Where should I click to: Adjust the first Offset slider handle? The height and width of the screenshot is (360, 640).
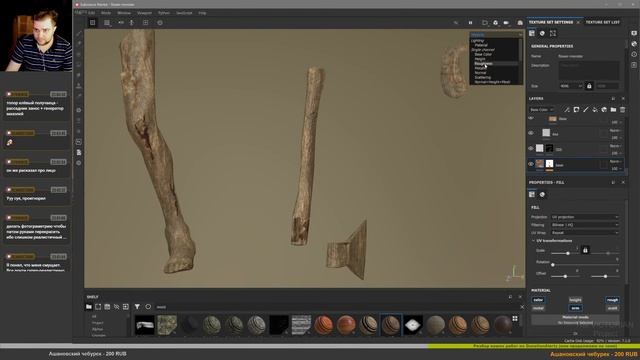click(x=565, y=276)
